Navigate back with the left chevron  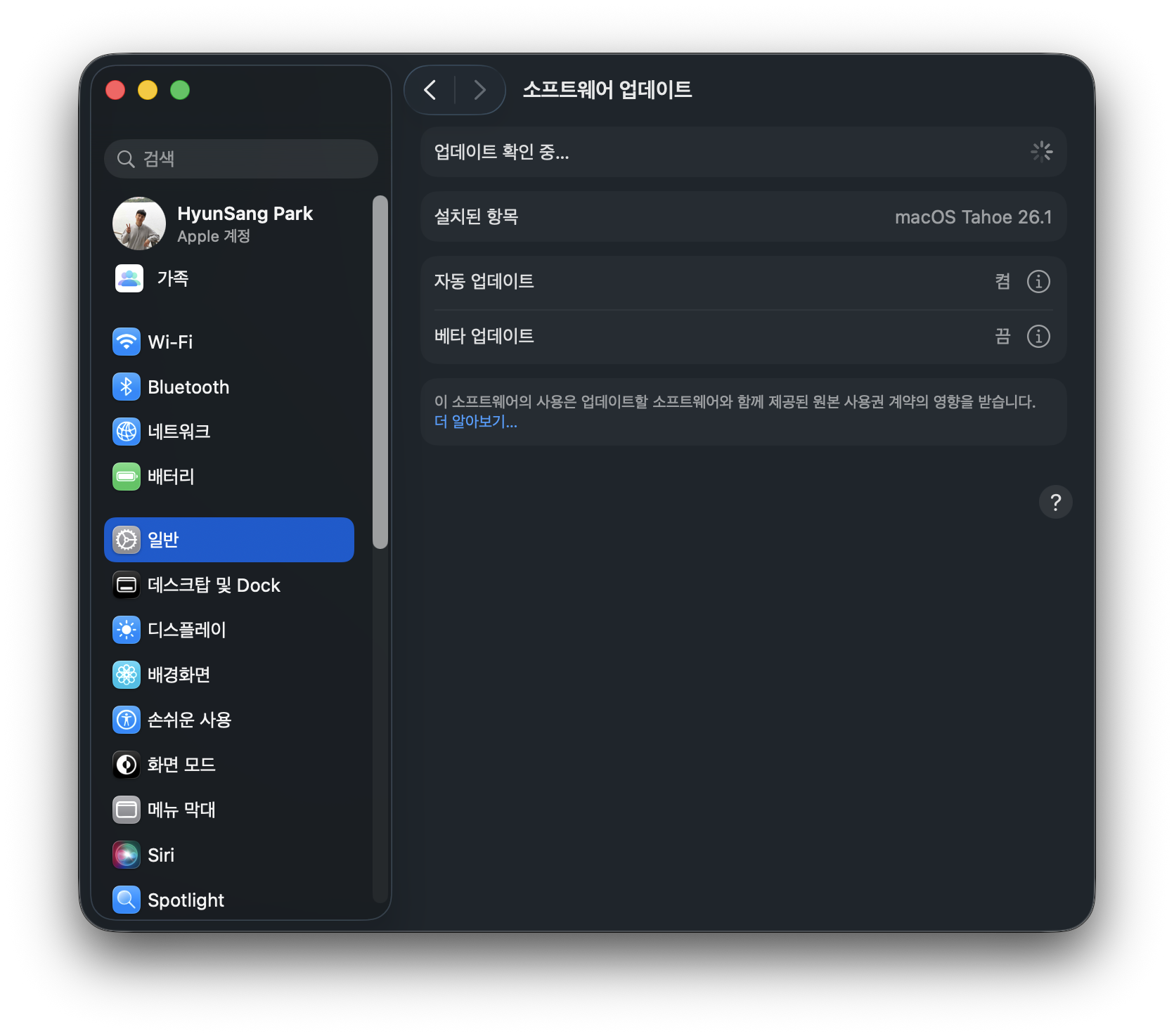[x=430, y=90]
